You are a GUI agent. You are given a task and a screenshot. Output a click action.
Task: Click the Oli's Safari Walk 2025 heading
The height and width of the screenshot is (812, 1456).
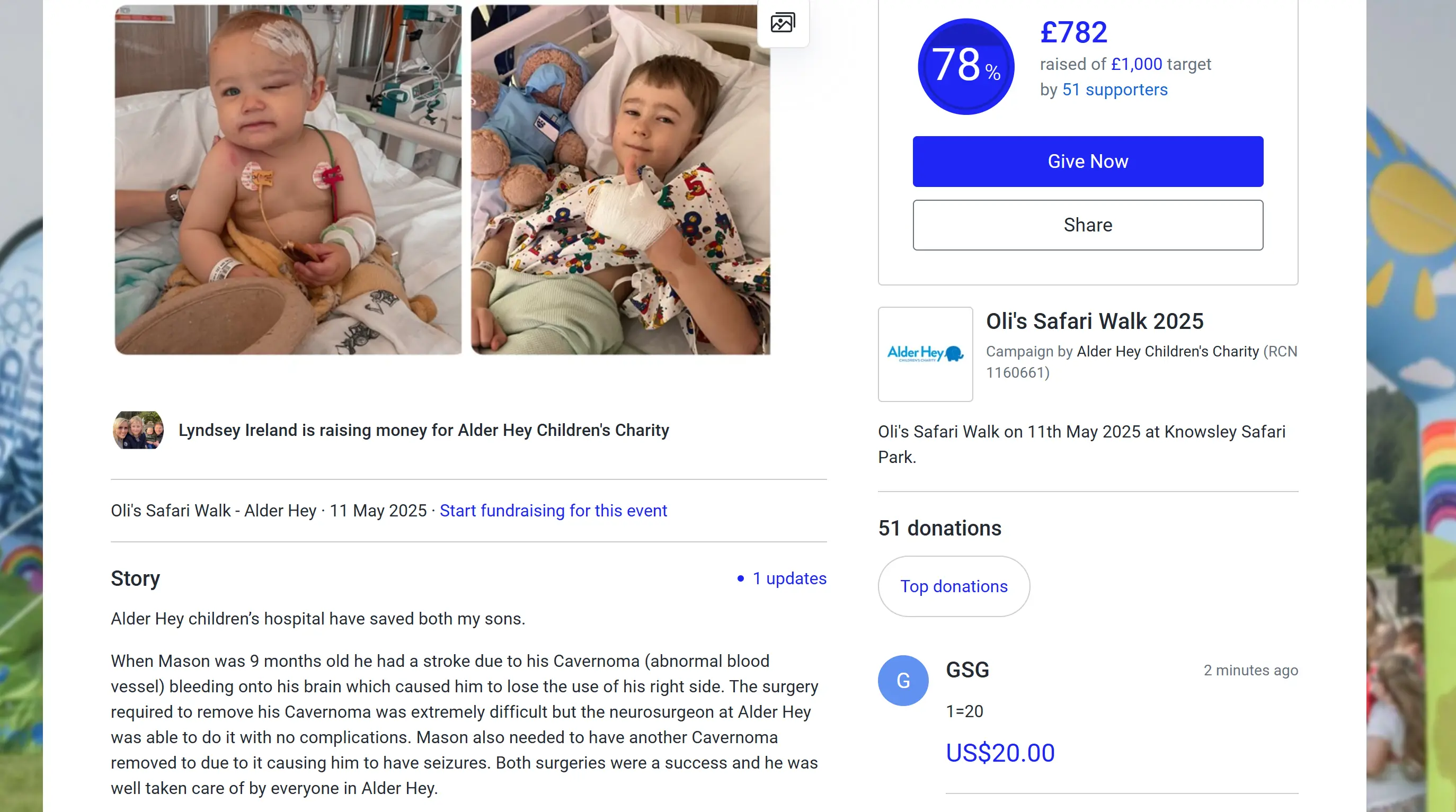click(1094, 321)
